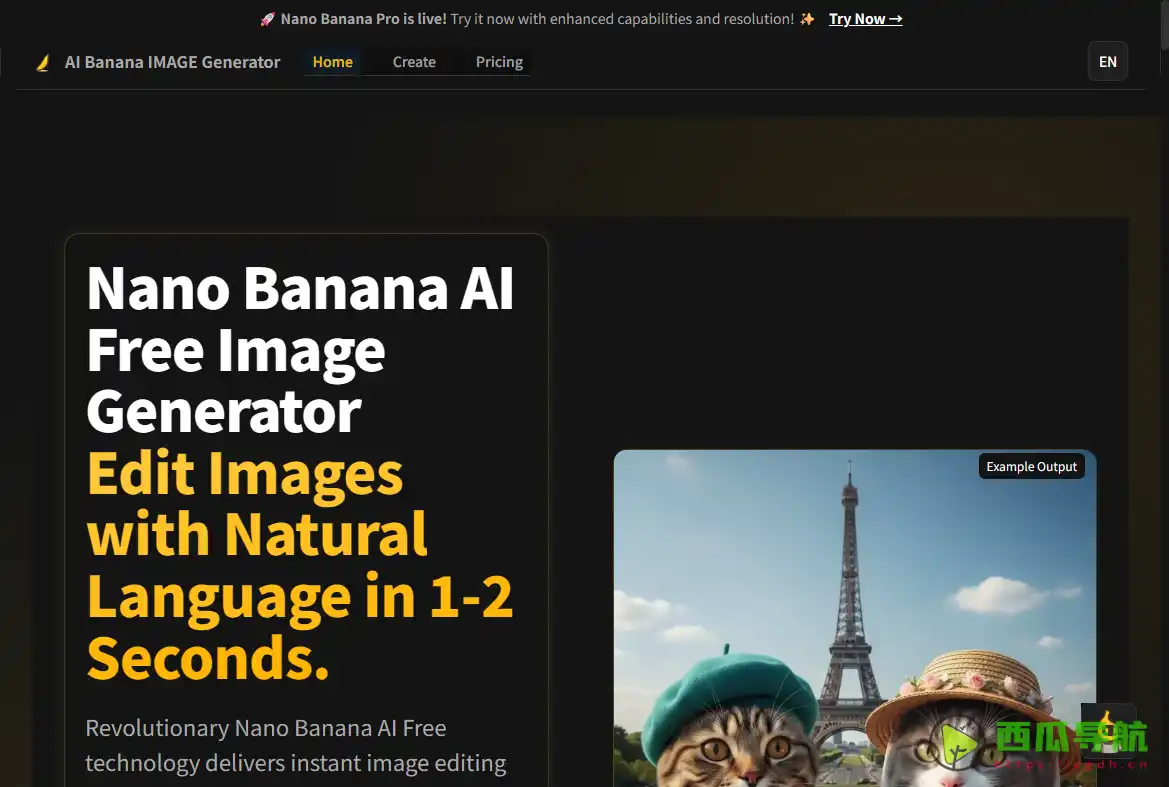The width and height of the screenshot is (1169, 787).
Task: Click the floating banana widget at bottom right
Action: click(1108, 730)
